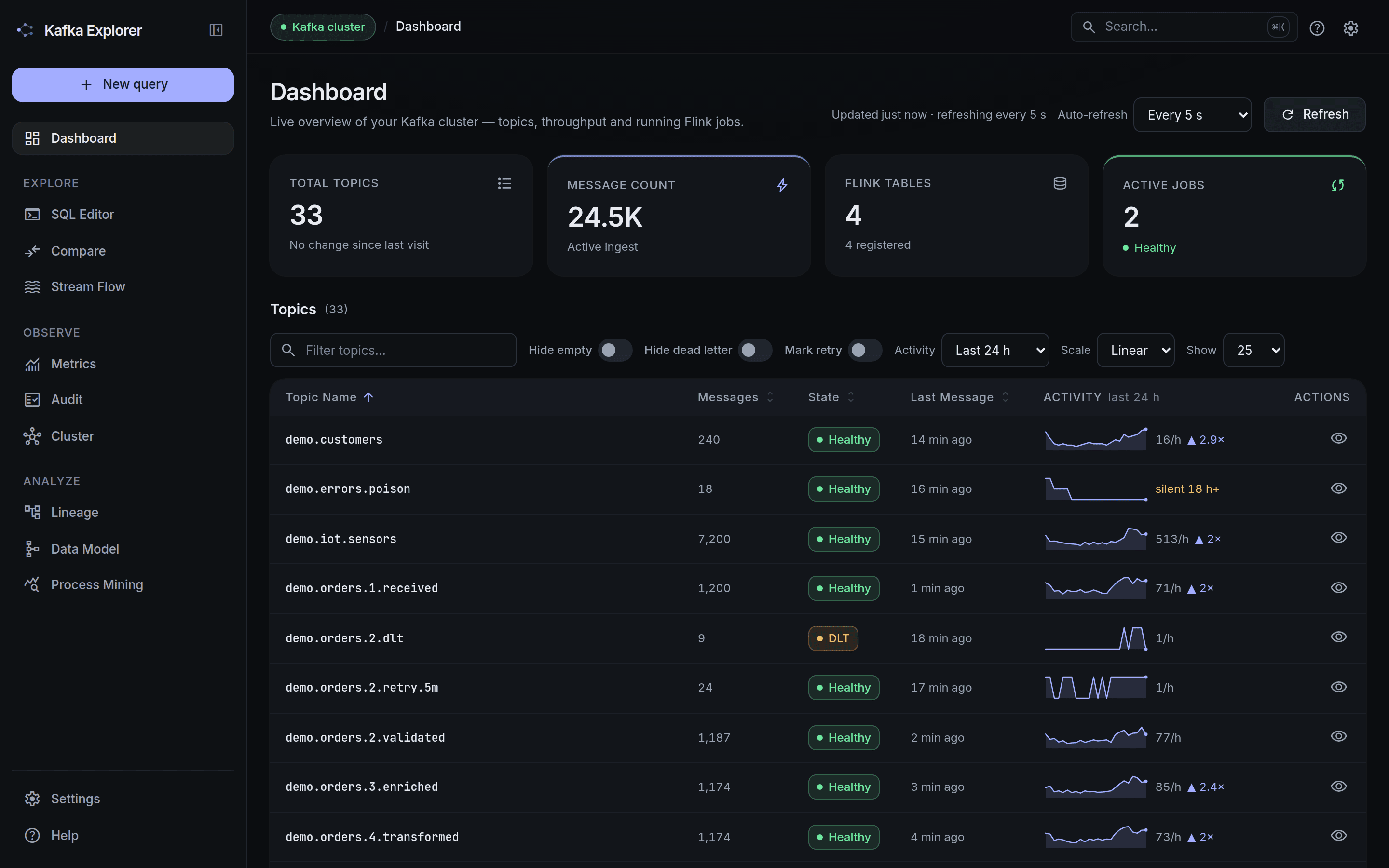Open the Scale Linear dropdown
Screen dimensions: 1389x868
tap(1135, 350)
